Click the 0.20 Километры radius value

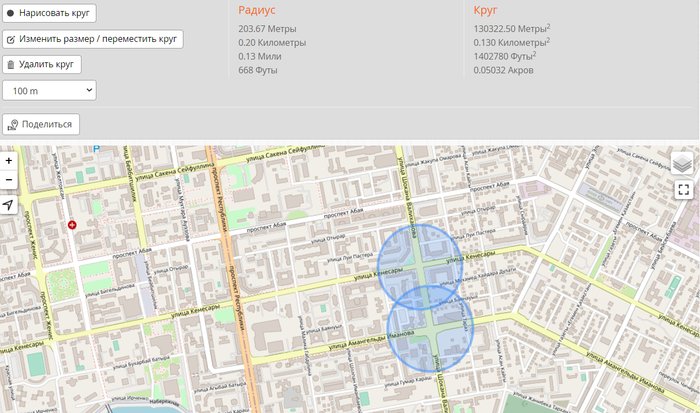(272, 43)
